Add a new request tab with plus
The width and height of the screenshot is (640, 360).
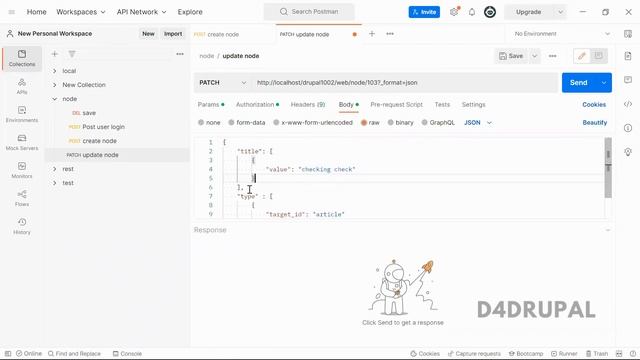tap(372, 34)
